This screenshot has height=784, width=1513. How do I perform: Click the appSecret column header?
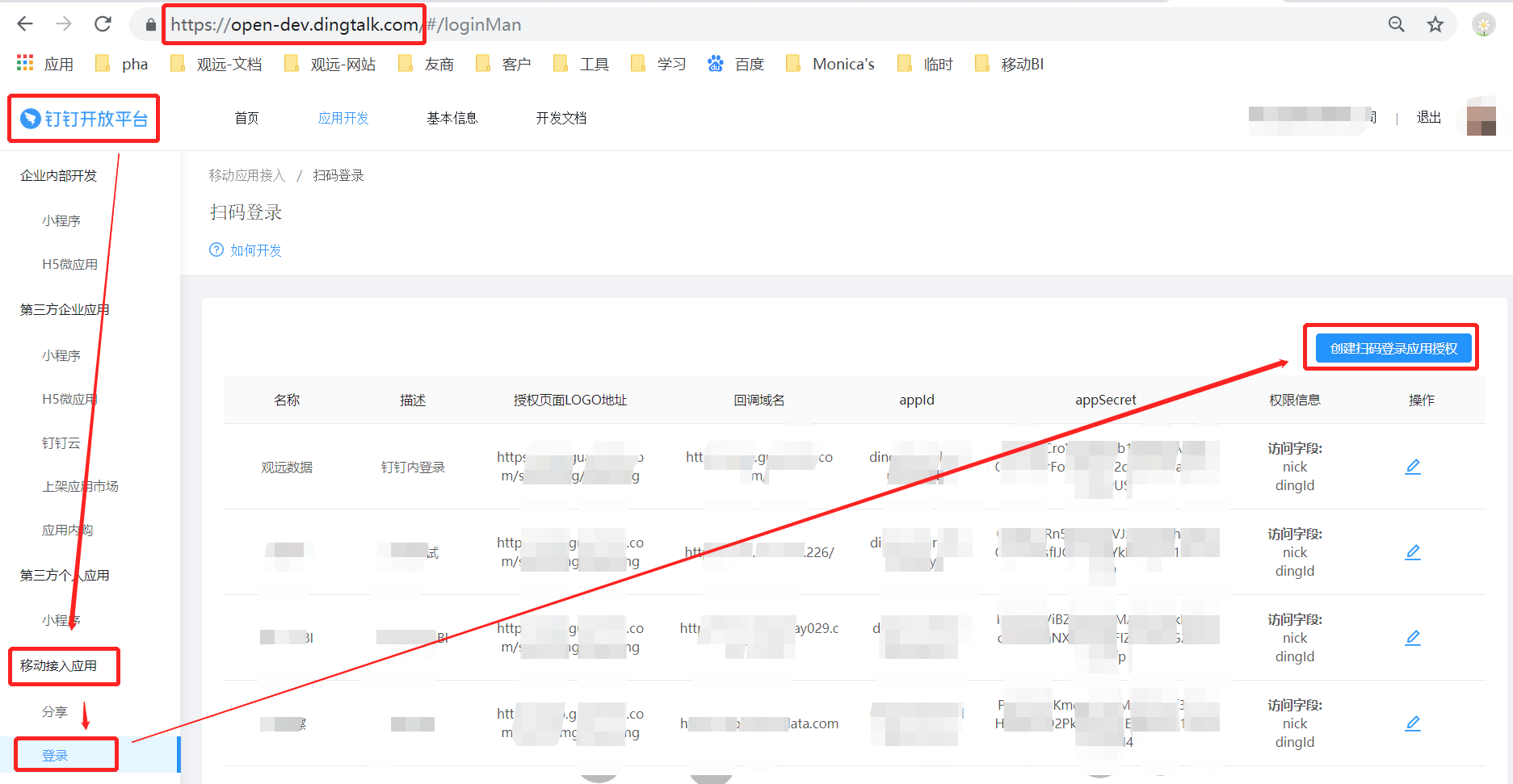click(1105, 400)
